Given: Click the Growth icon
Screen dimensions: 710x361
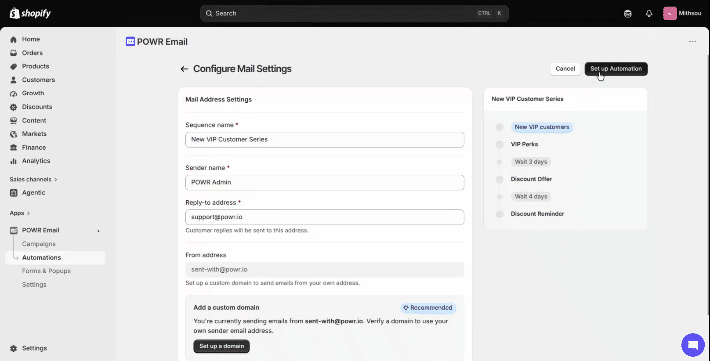Looking at the screenshot, I should click(14, 93).
